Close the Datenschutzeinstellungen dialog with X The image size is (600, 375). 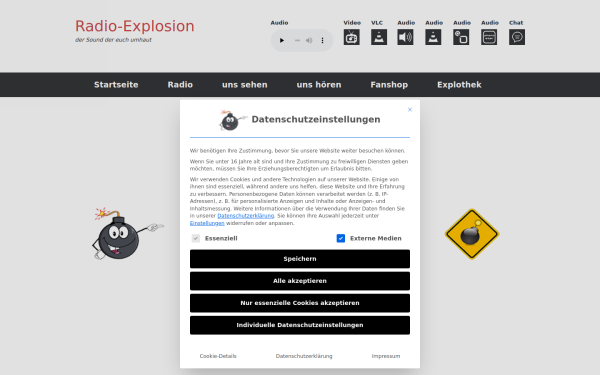410,110
